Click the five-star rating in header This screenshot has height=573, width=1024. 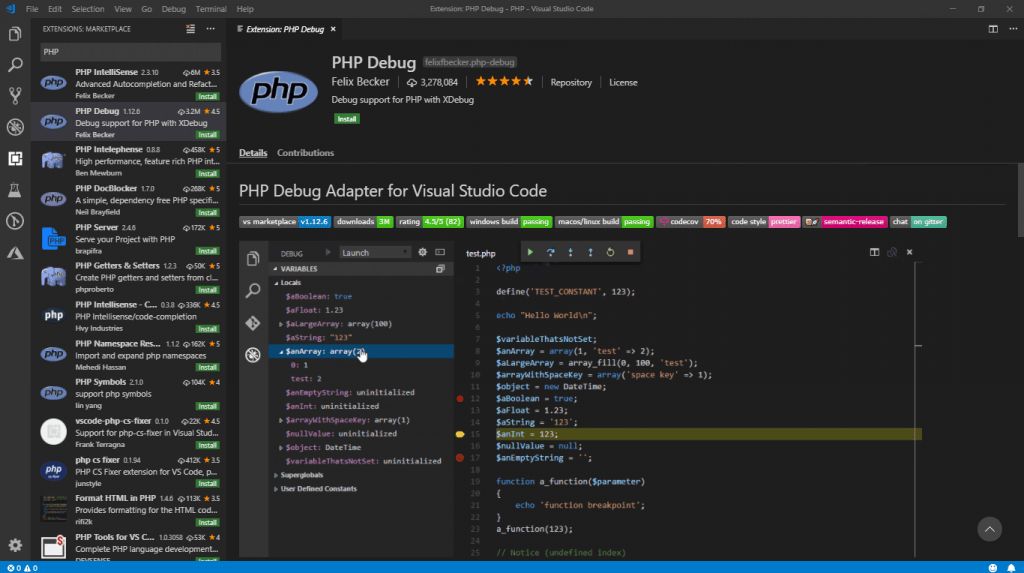tap(504, 82)
